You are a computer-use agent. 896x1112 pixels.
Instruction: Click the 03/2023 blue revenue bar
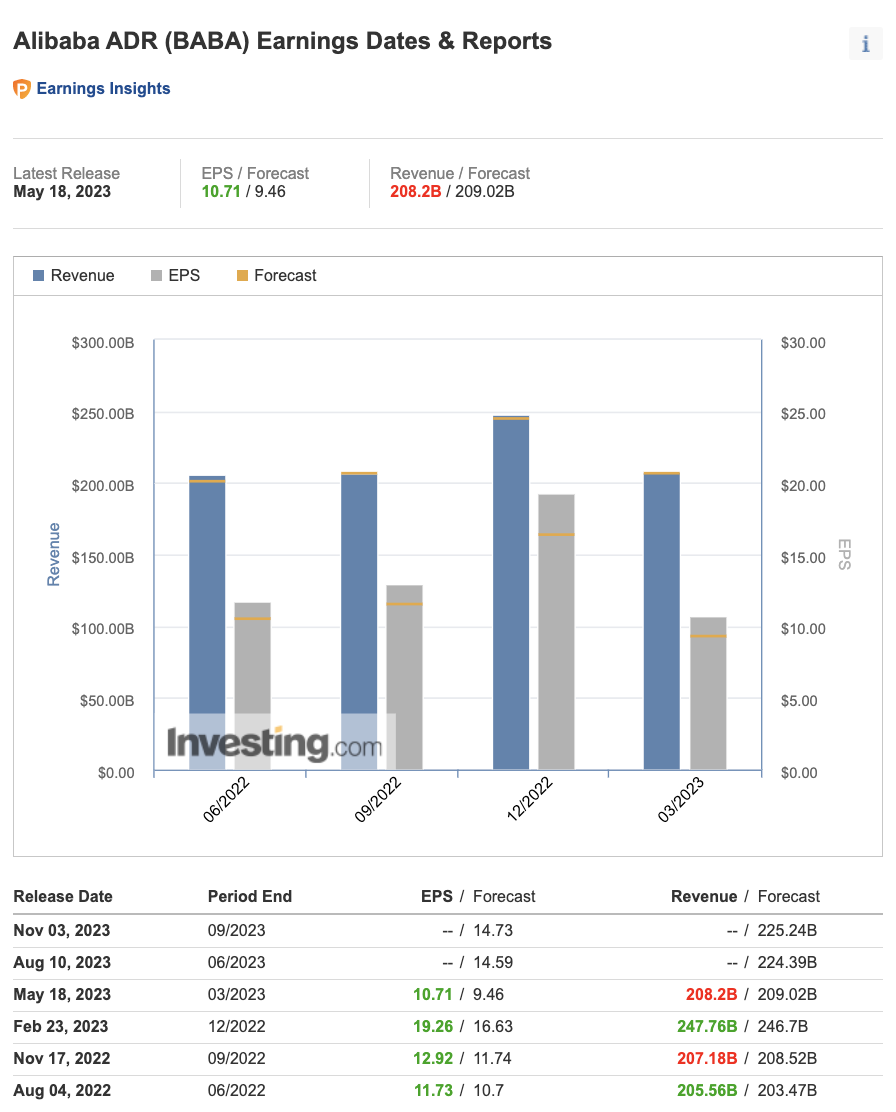pos(662,621)
